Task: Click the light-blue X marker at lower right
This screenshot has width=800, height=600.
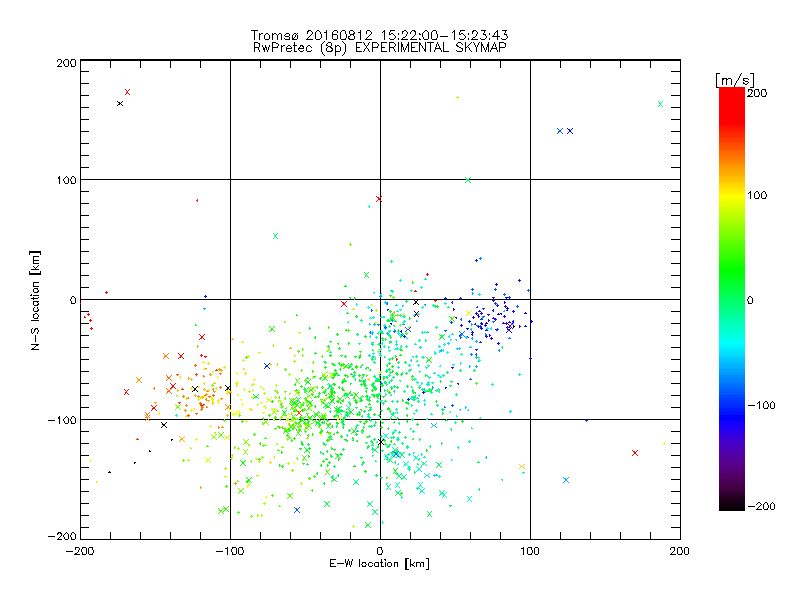Action: pyautogui.click(x=566, y=480)
